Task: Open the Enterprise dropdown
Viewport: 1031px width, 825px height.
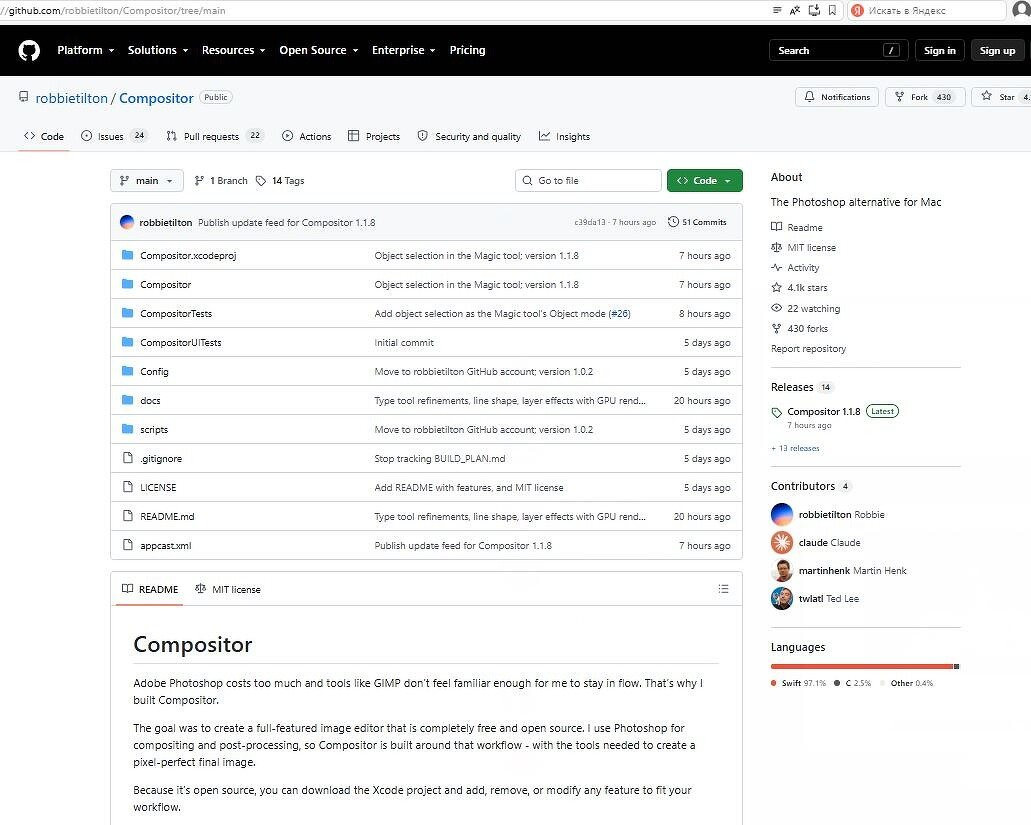Action: tap(404, 51)
